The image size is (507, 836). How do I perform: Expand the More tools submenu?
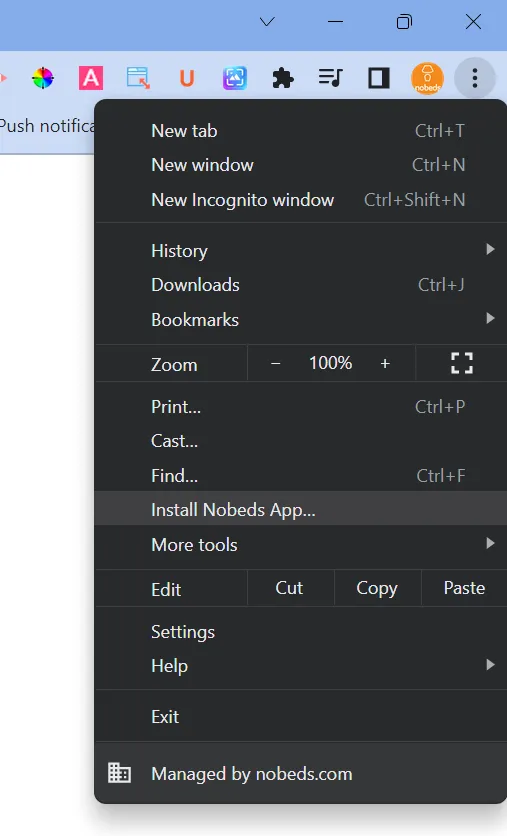click(x=301, y=544)
